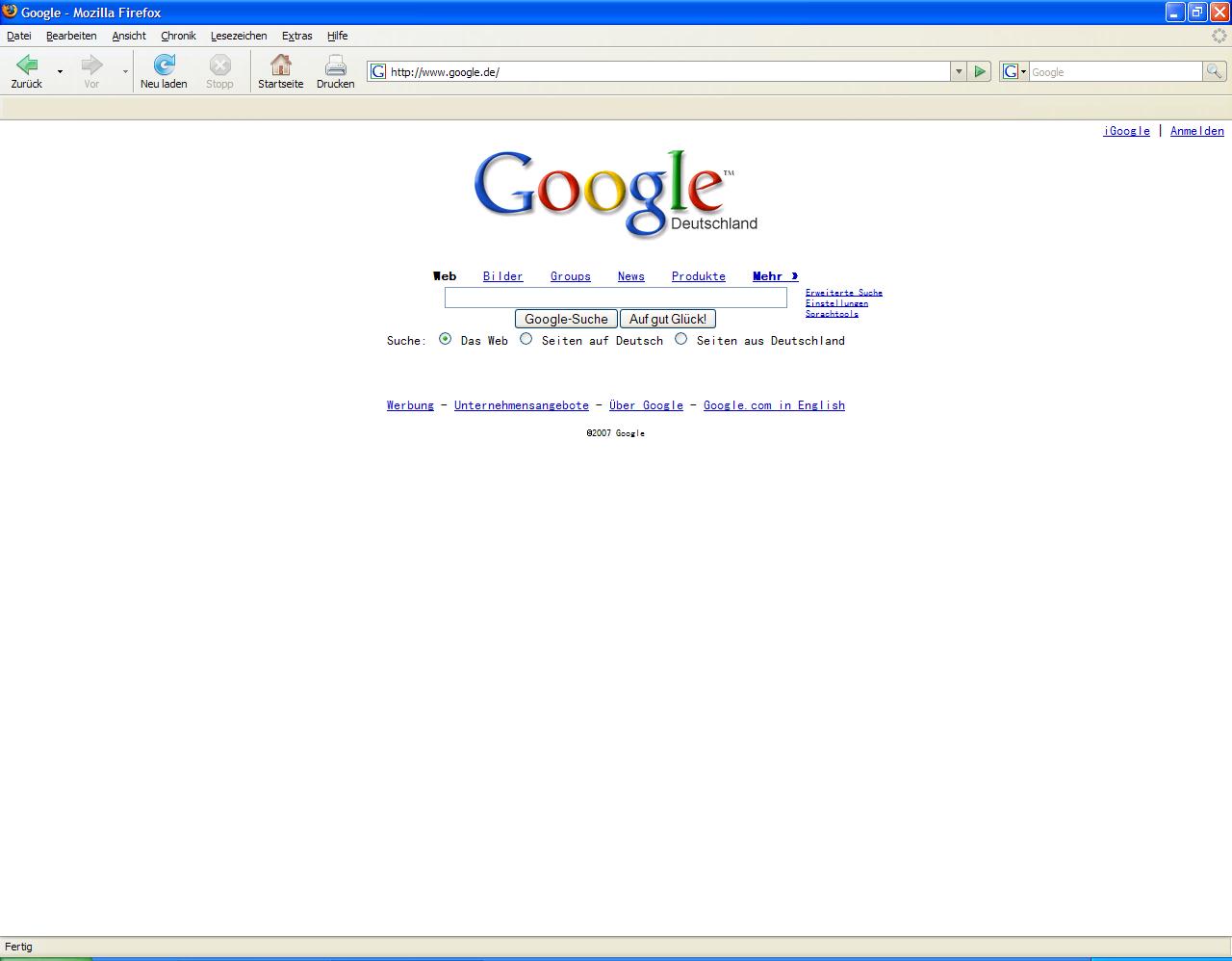Open the Bilder search link
Image resolution: width=1232 pixels, height=961 pixels.
pyautogui.click(x=502, y=276)
